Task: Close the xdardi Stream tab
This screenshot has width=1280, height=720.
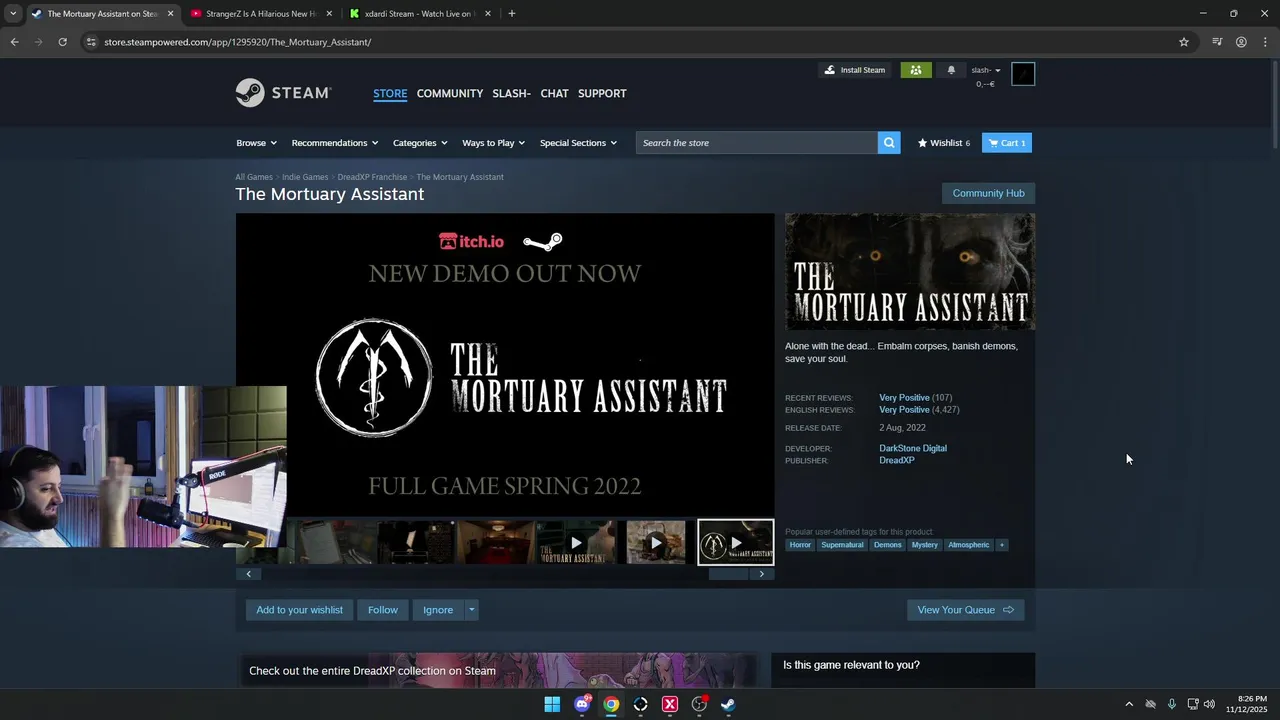Action: 489,14
